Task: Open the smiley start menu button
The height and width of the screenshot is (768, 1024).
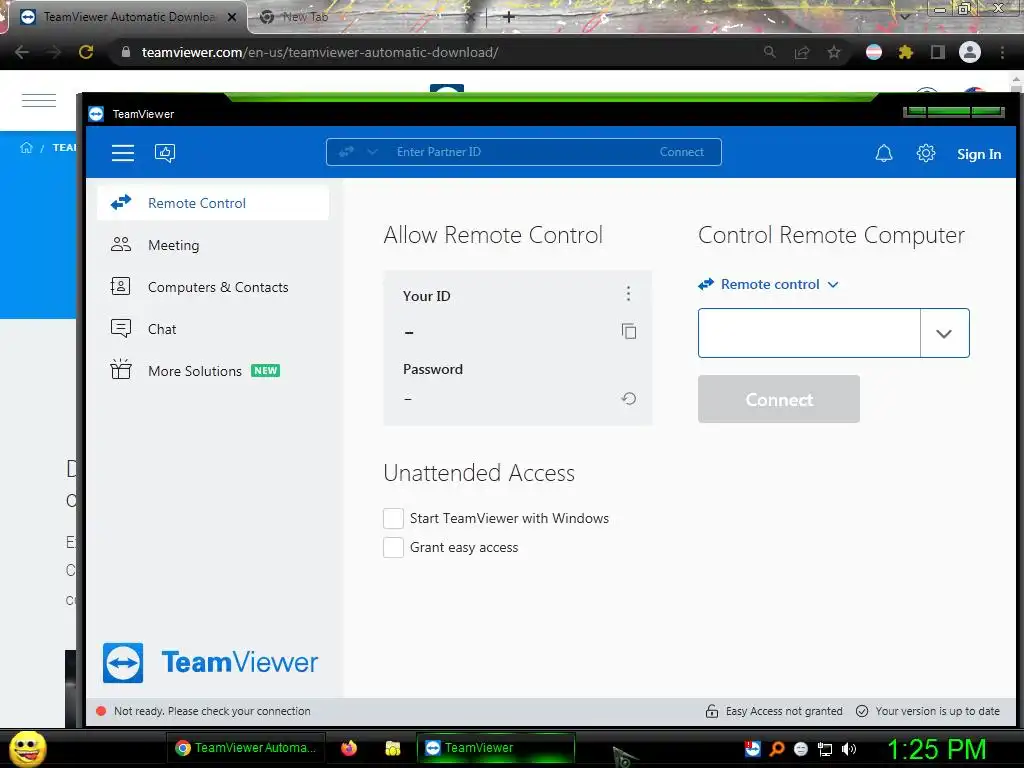Action: point(27,748)
